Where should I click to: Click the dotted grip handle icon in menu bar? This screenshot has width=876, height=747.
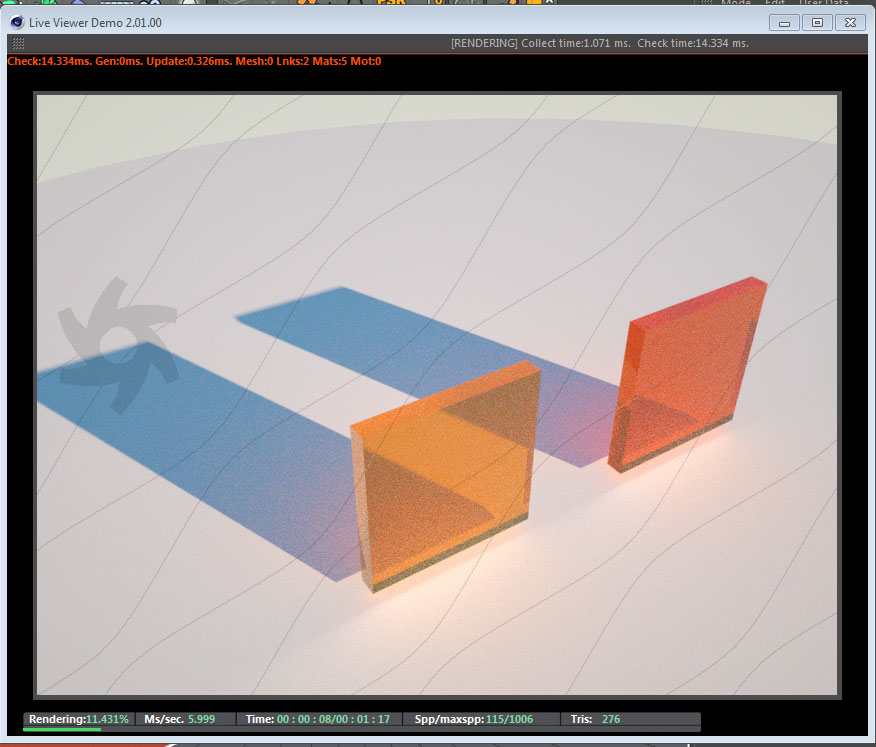[18, 44]
